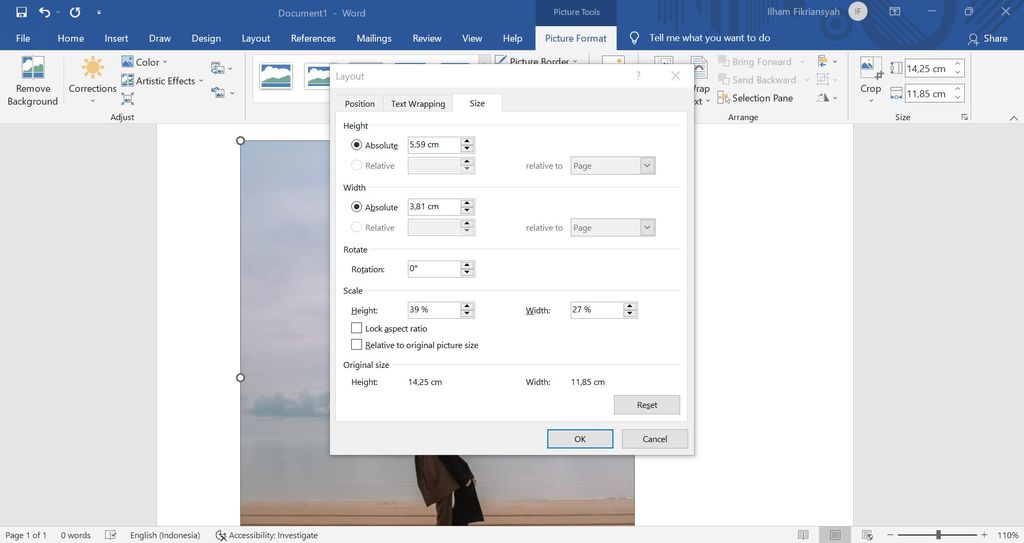Viewport: 1024px width, 543px height.
Task: Expand the Crop dropdown arrow
Action: pos(871,101)
